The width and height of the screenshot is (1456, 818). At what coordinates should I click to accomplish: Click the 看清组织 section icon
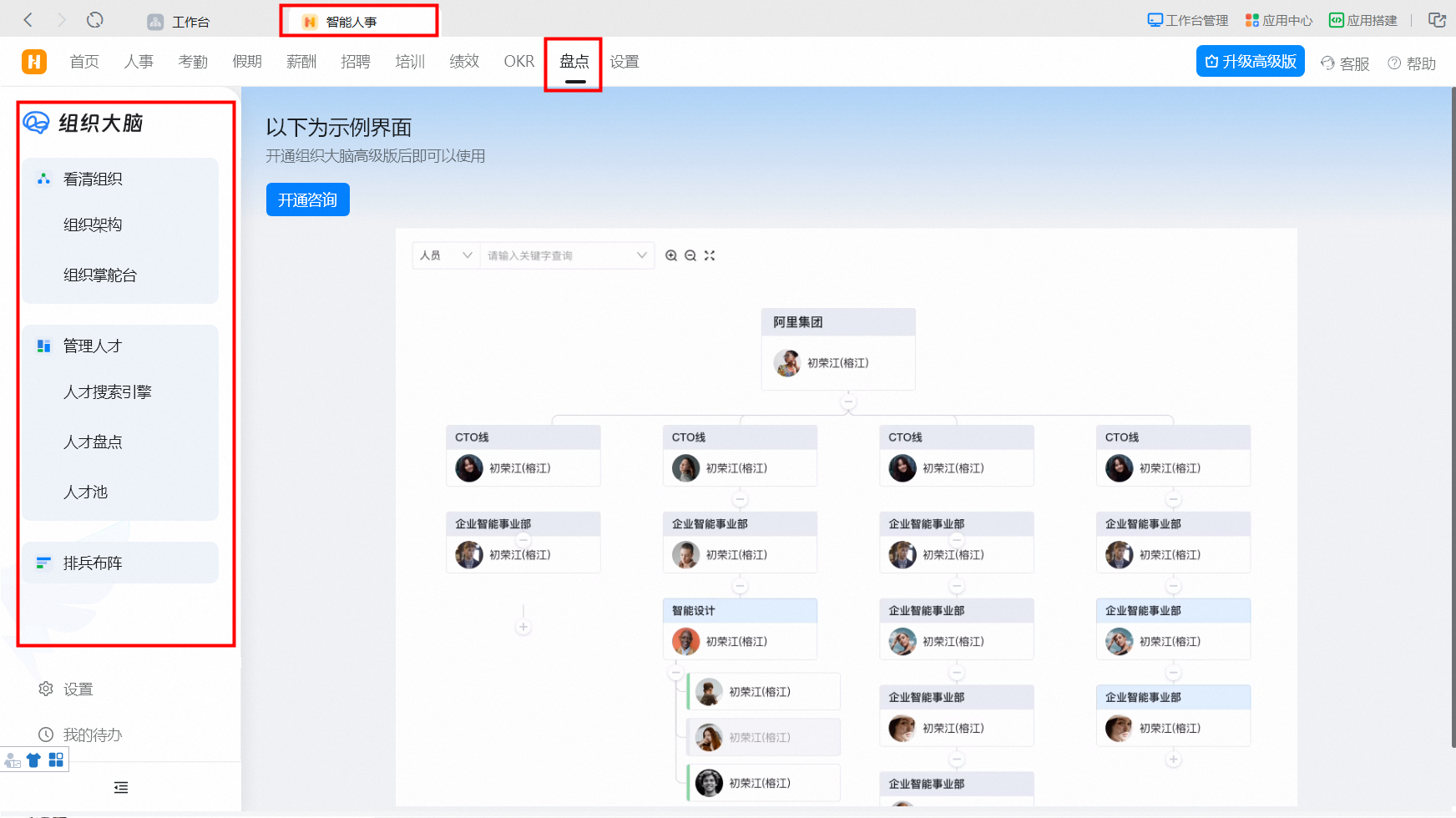[x=43, y=179]
